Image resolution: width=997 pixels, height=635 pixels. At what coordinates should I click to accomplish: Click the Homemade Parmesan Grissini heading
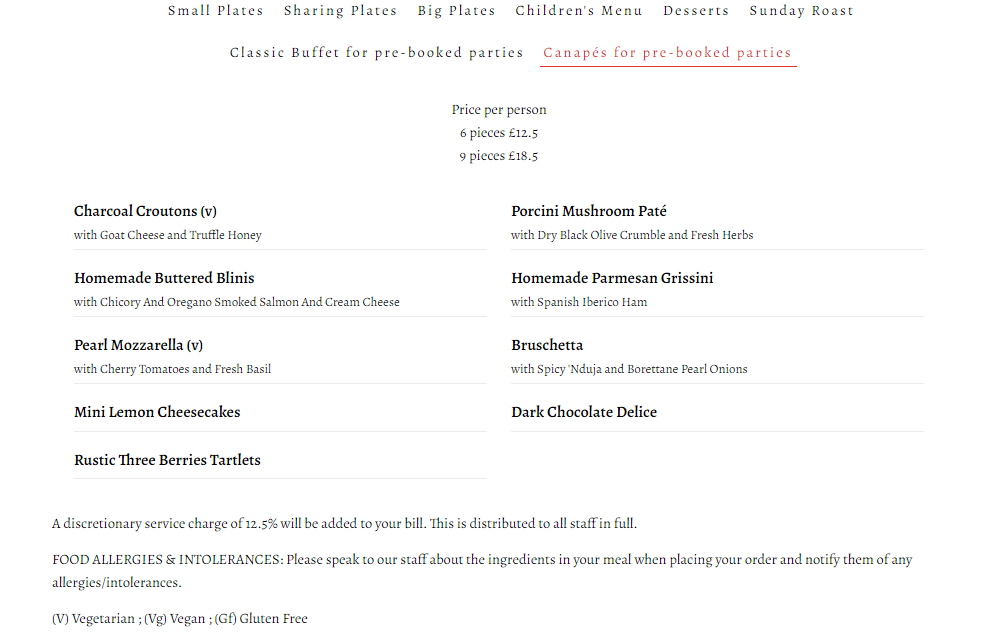coord(612,278)
